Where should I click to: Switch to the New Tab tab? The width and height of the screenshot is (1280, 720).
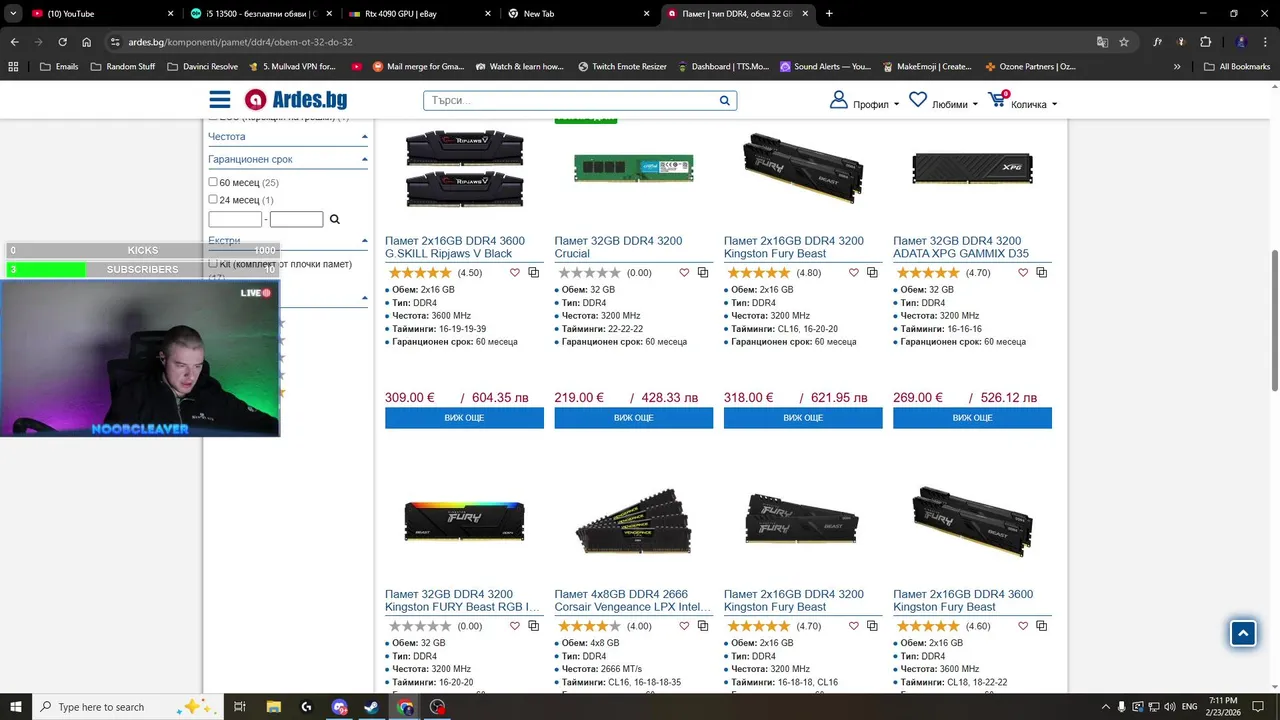point(578,14)
